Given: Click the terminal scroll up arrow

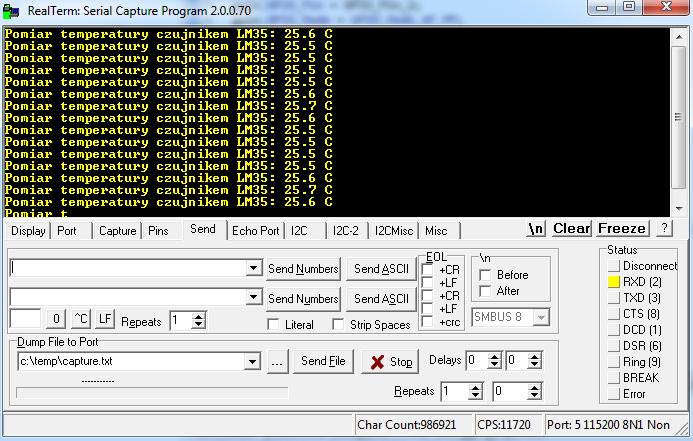Looking at the screenshot, I should 678,37.
